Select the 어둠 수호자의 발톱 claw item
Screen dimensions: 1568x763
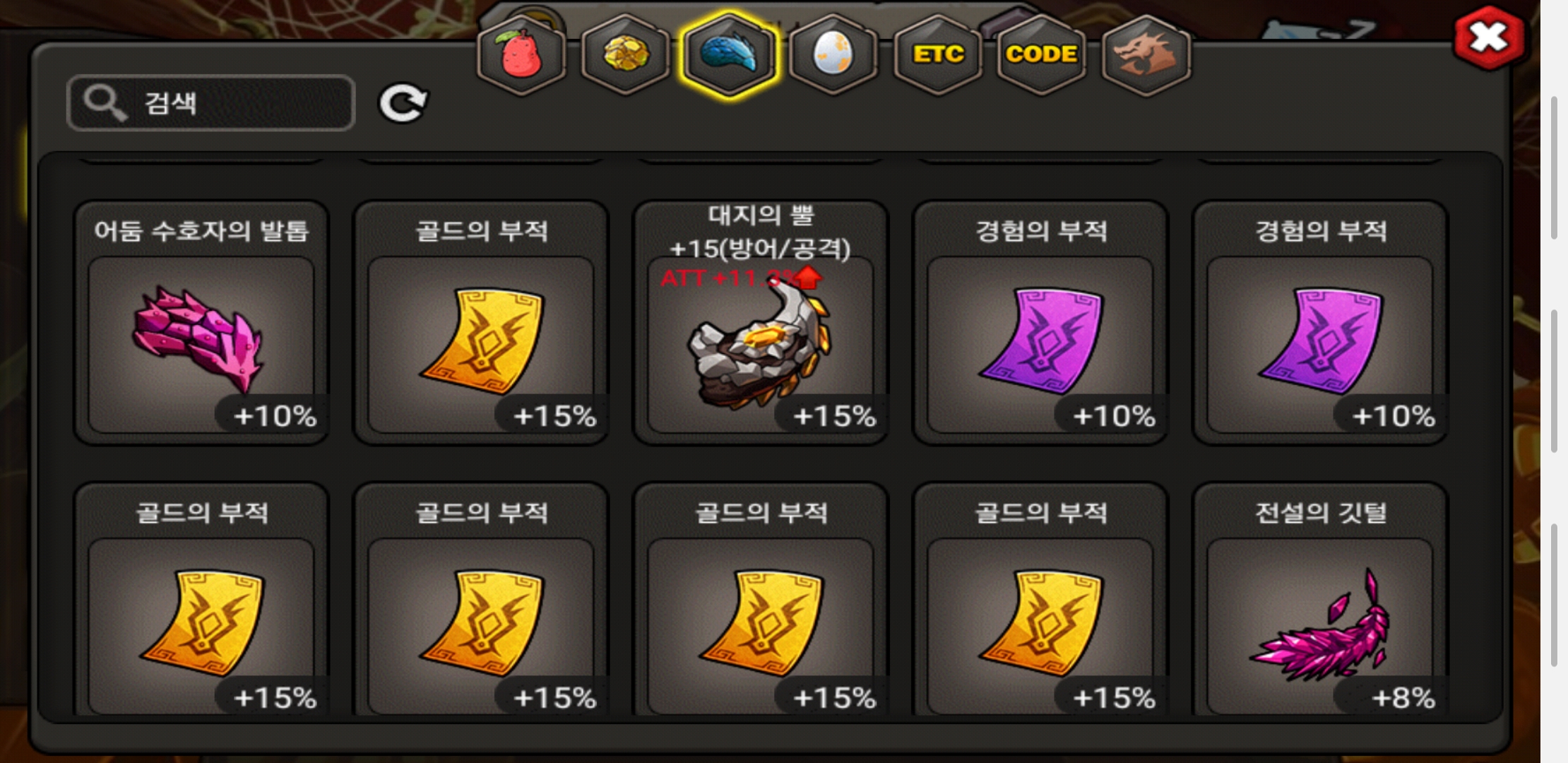[x=201, y=323]
